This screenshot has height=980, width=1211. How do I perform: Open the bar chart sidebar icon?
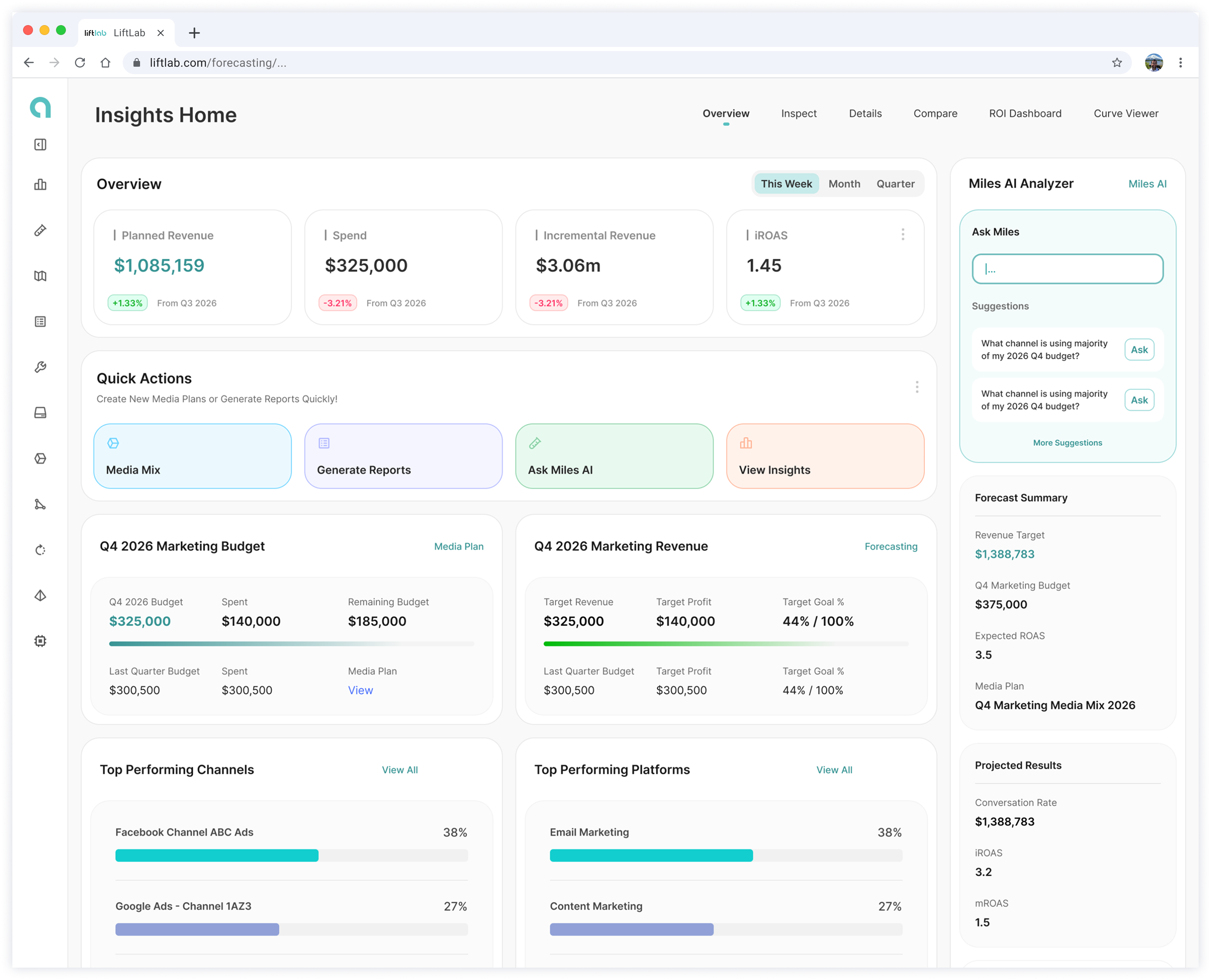tap(40, 184)
